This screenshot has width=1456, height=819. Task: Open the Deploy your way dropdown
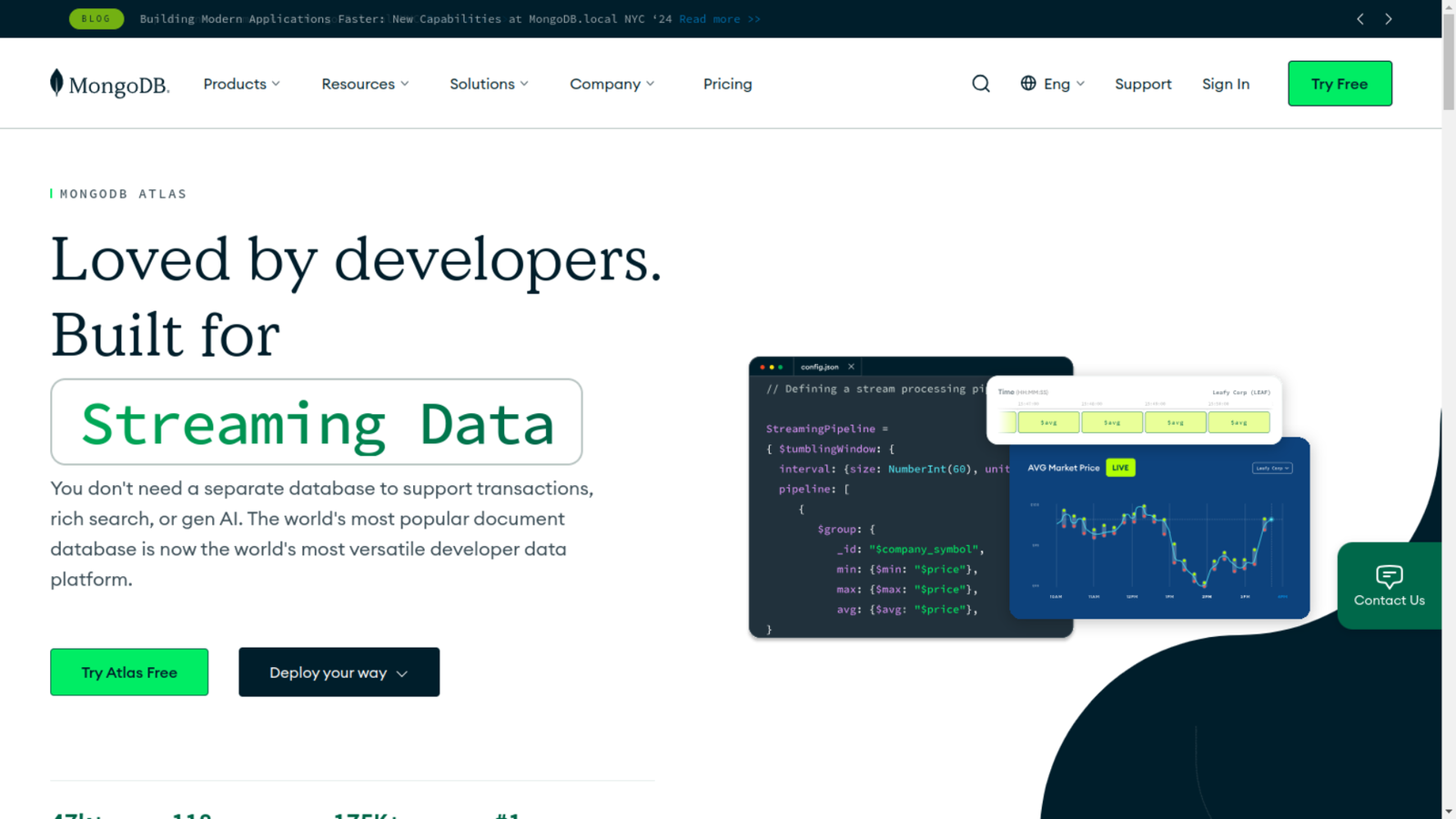tap(339, 672)
